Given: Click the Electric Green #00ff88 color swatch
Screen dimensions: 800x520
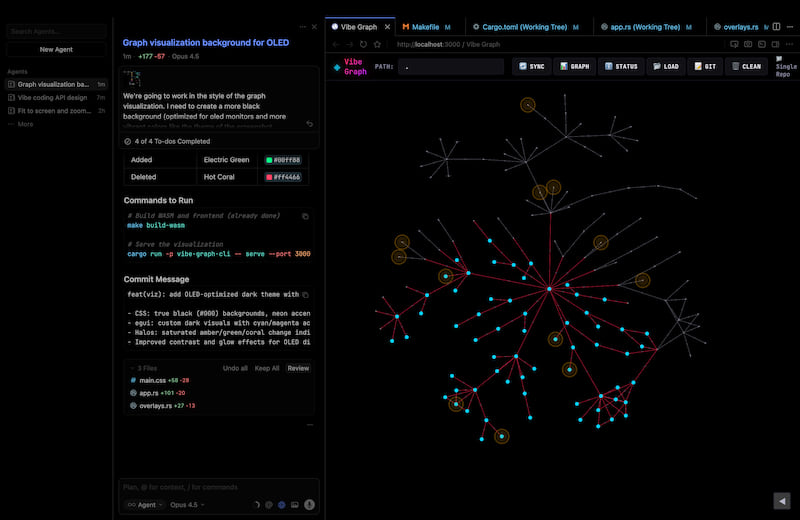Looking at the screenshot, I should tap(269, 160).
